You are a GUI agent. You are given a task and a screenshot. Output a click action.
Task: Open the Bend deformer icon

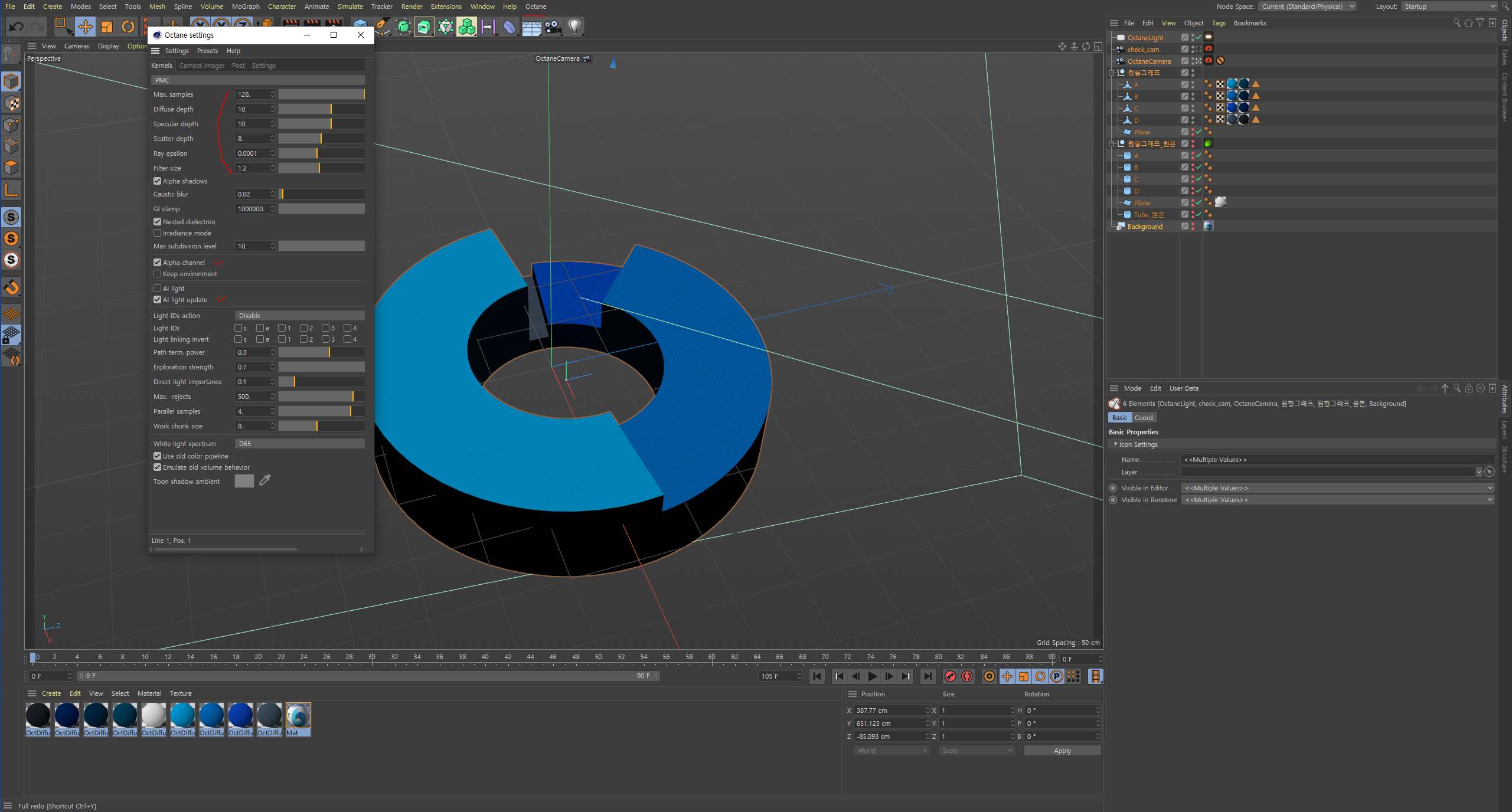(x=509, y=27)
